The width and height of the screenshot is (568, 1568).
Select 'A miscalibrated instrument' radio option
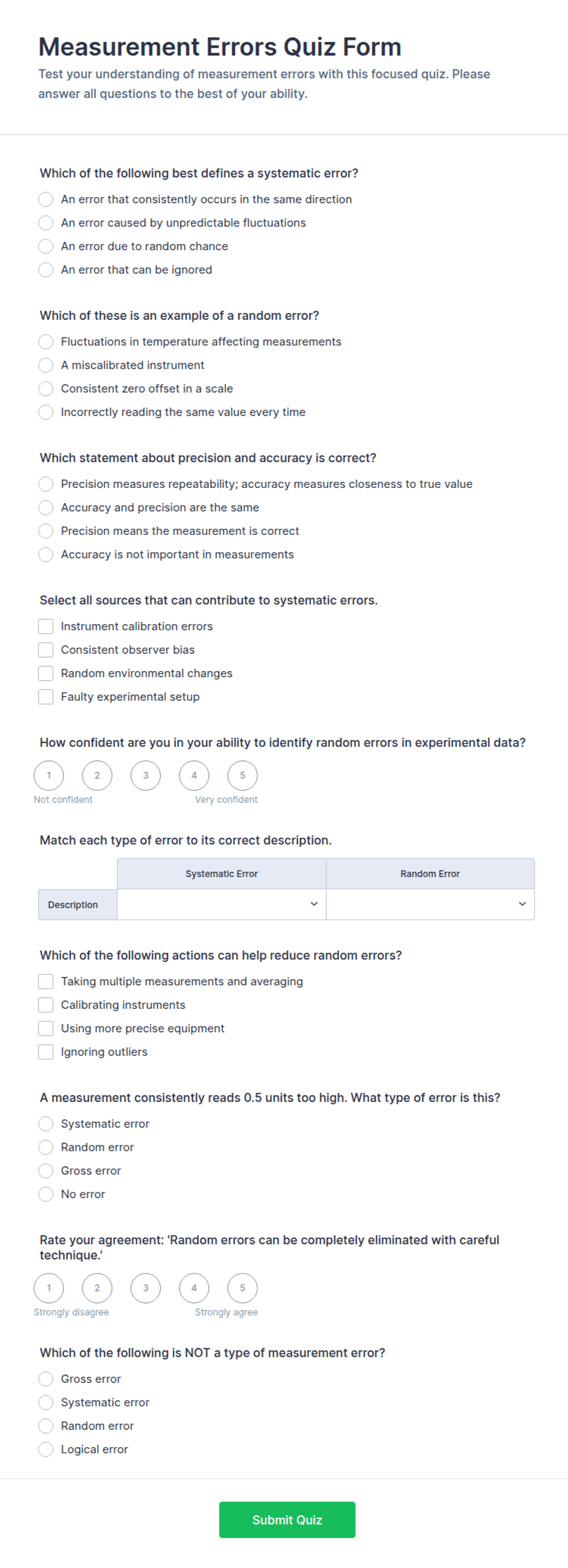click(x=46, y=365)
